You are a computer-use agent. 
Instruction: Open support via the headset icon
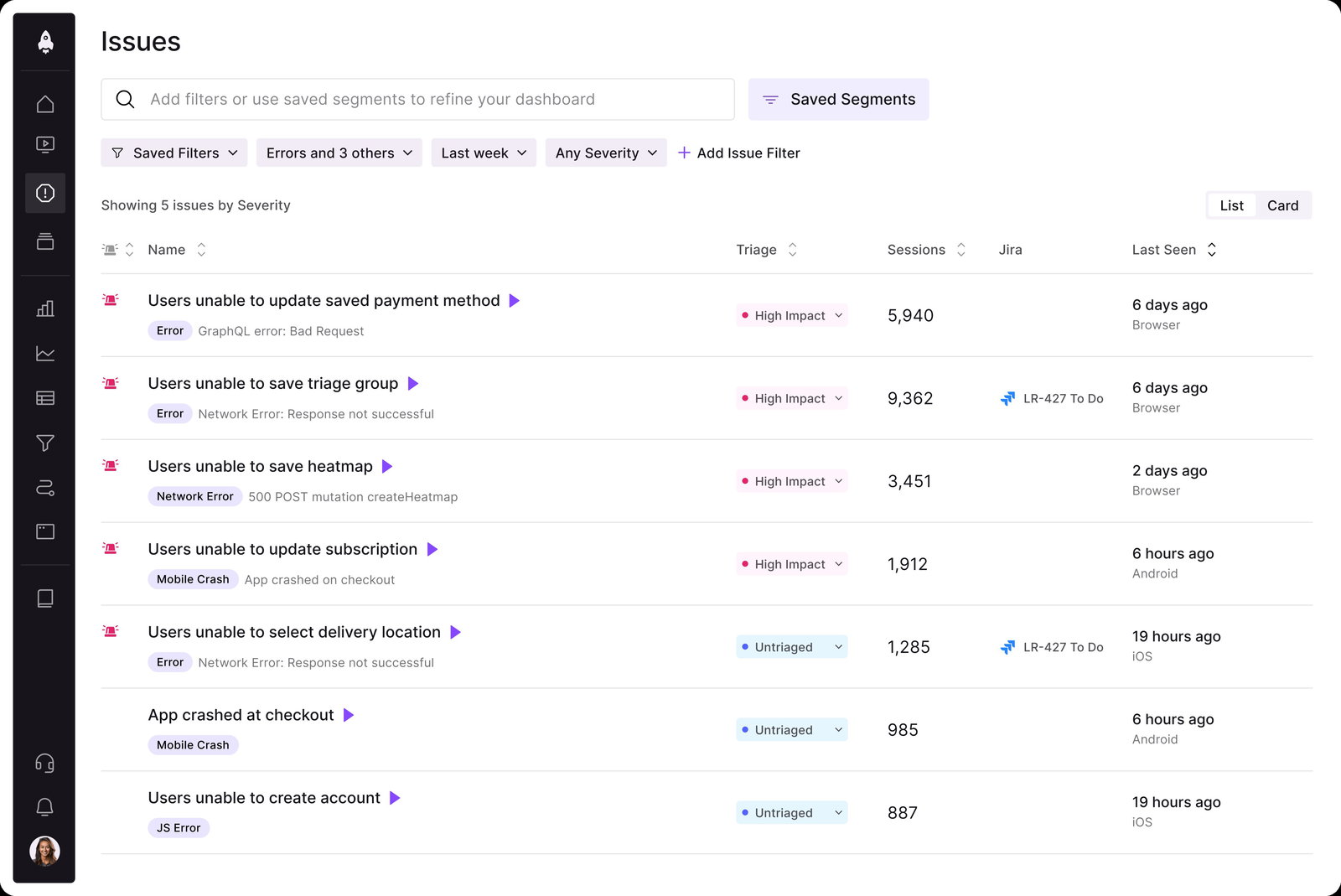coord(45,763)
